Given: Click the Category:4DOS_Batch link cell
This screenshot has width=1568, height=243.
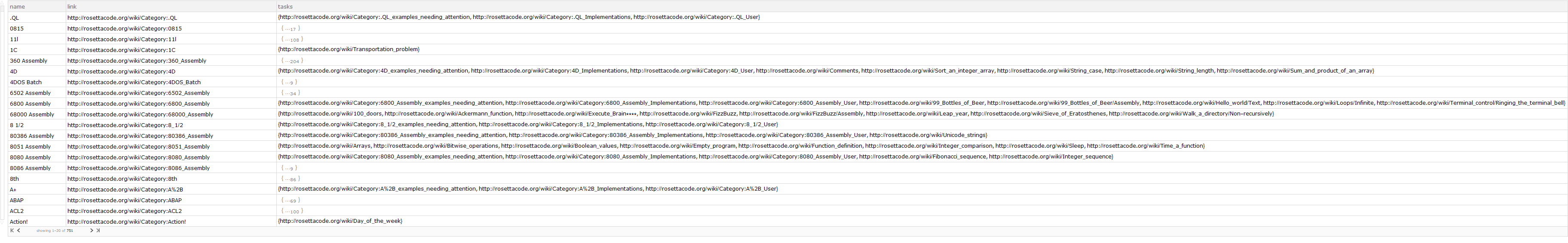Looking at the screenshot, I should [171, 82].
